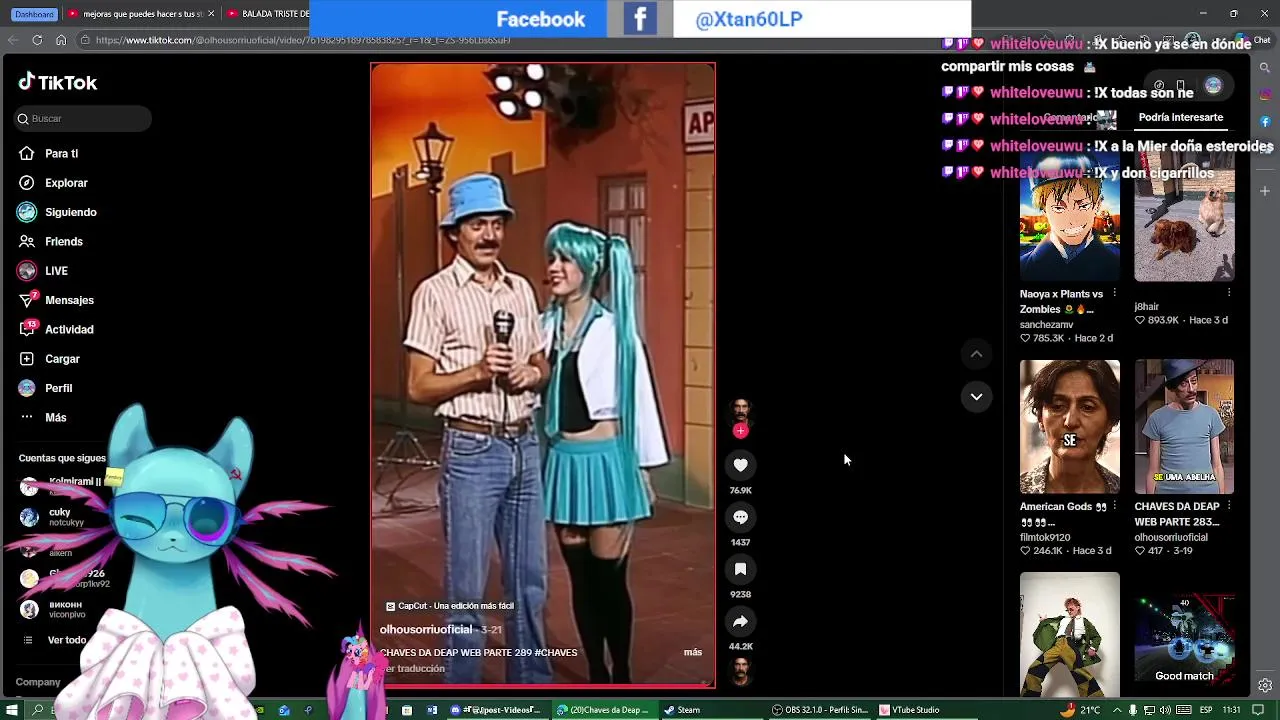This screenshot has width=1280, height=720.
Task: Switch to the Podría interesarte tab
Action: [1180, 117]
